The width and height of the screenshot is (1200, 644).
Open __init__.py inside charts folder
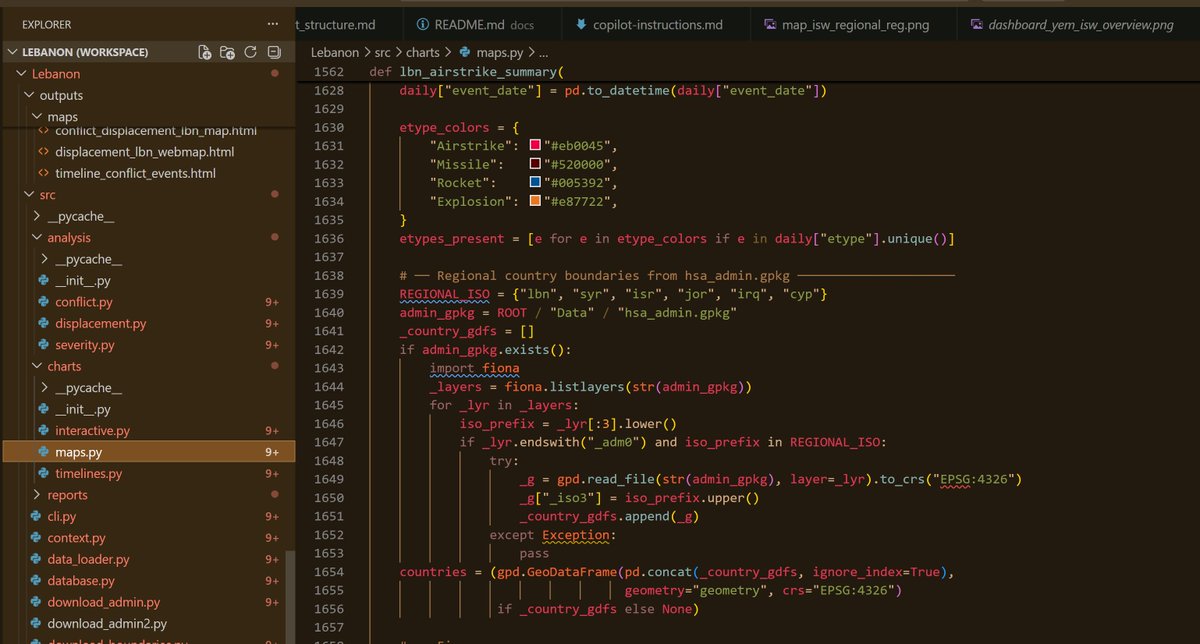click(82, 410)
